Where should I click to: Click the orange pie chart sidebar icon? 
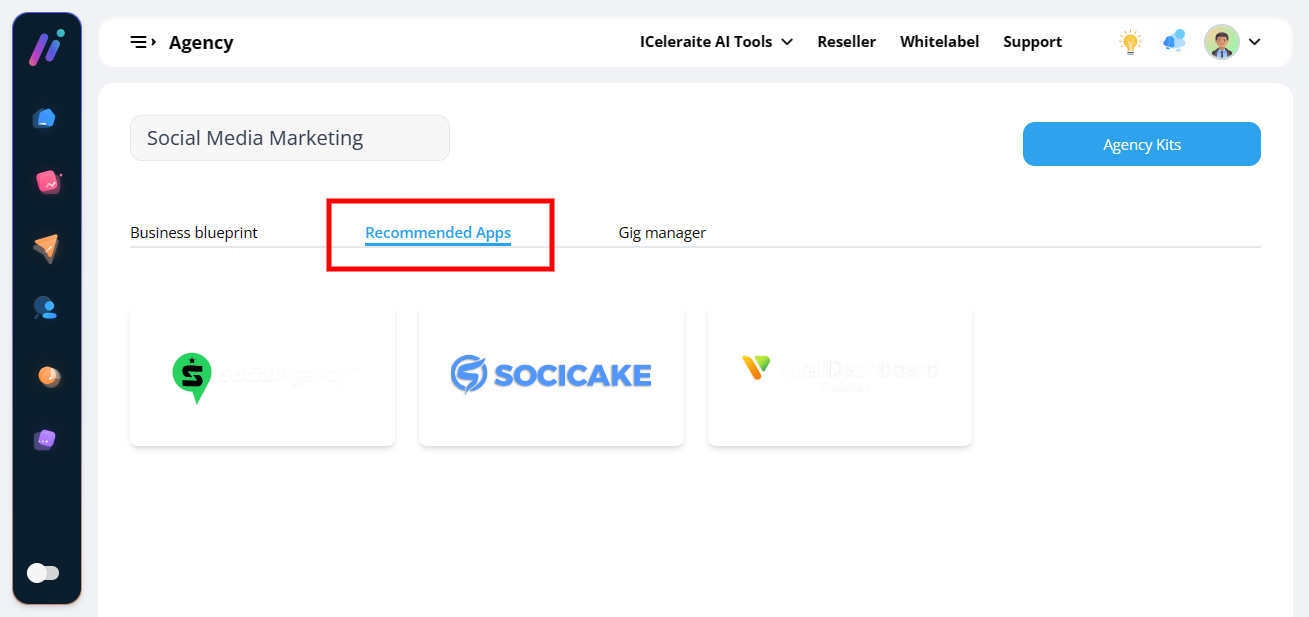click(47, 376)
